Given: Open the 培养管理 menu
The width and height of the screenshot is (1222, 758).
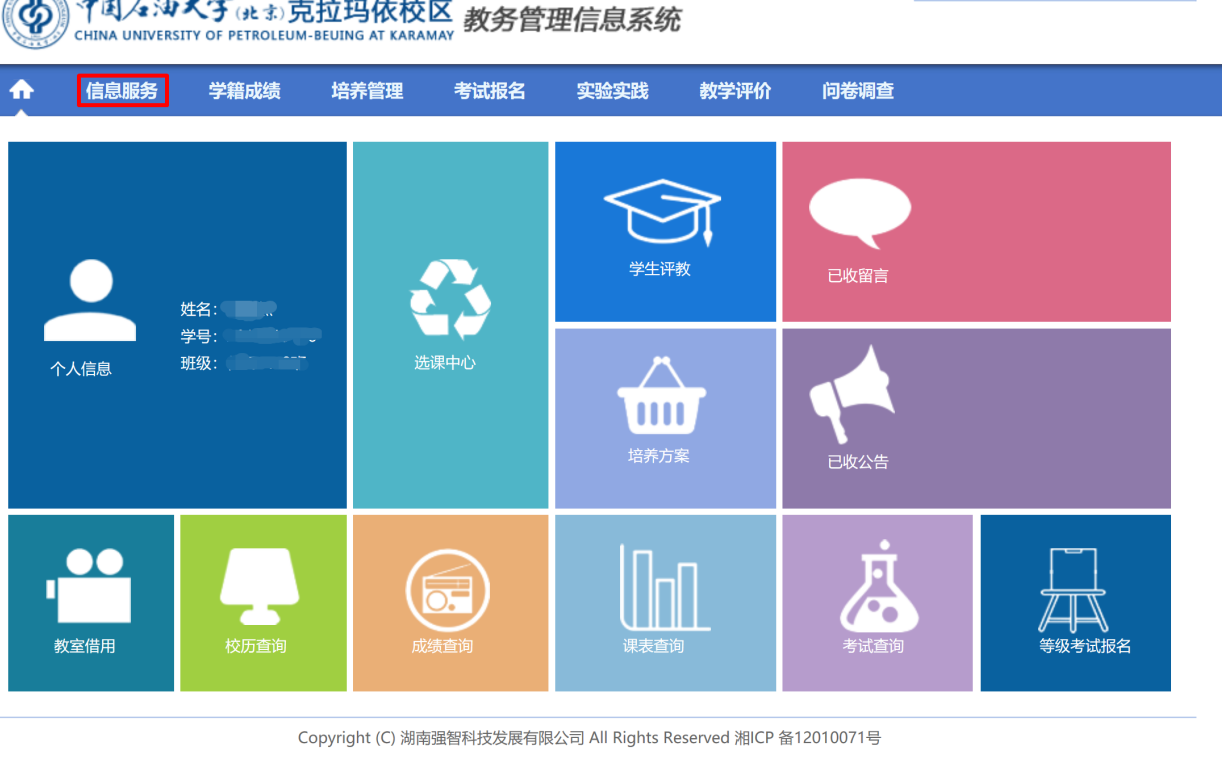Looking at the screenshot, I should (367, 91).
